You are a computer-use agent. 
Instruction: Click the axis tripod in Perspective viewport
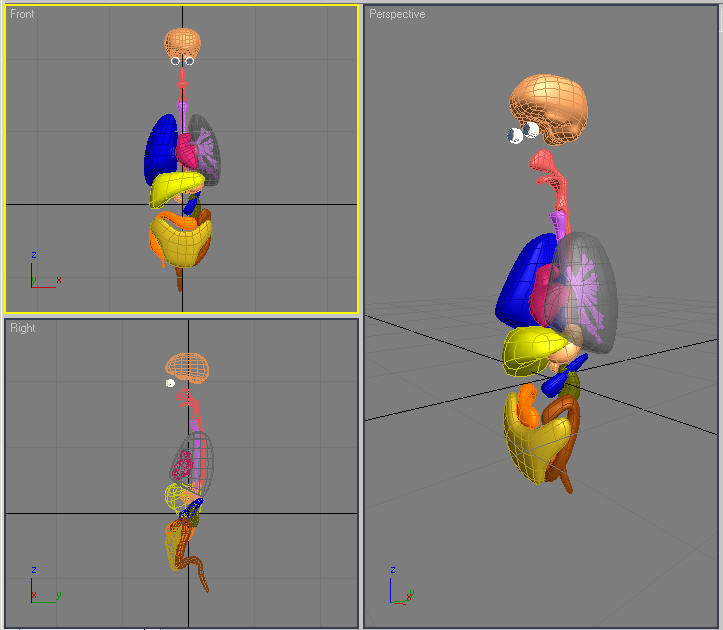point(396,590)
